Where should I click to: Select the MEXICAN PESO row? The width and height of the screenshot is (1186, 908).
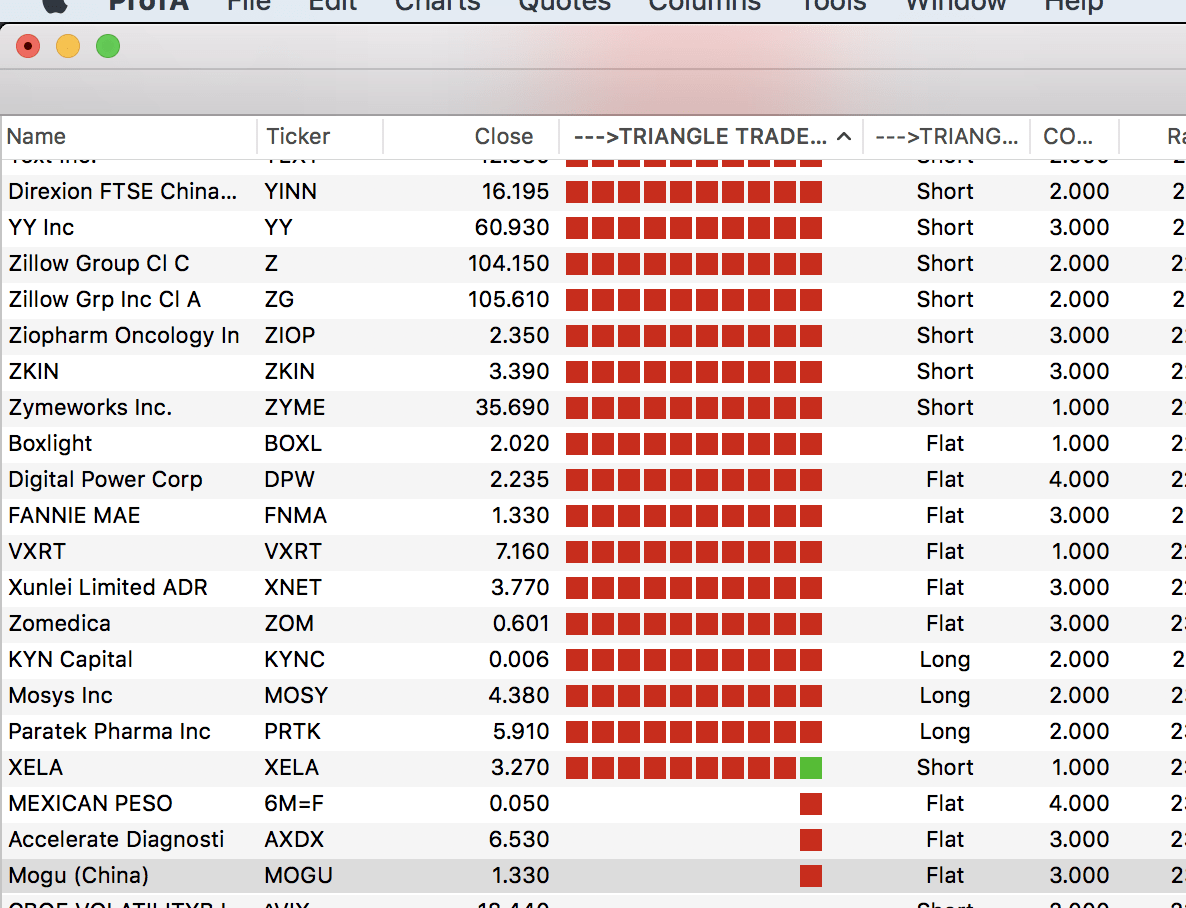tap(593, 804)
